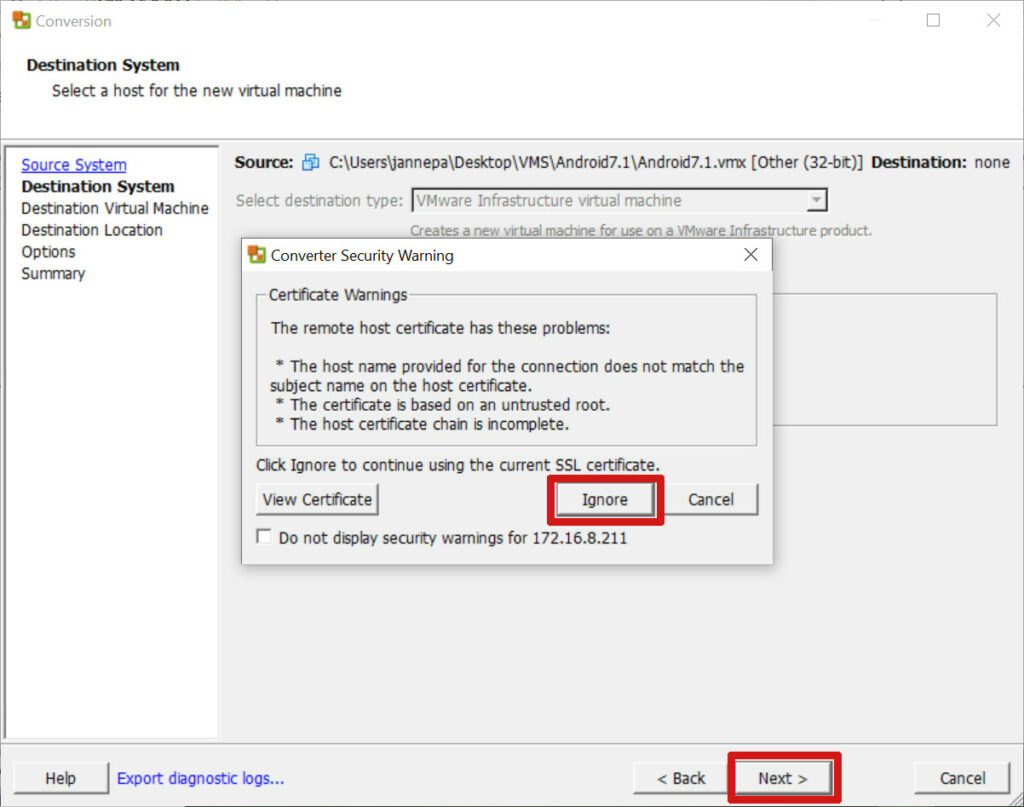This screenshot has width=1024, height=807.
Task: Maximize the Conversion window
Action: [933, 20]
